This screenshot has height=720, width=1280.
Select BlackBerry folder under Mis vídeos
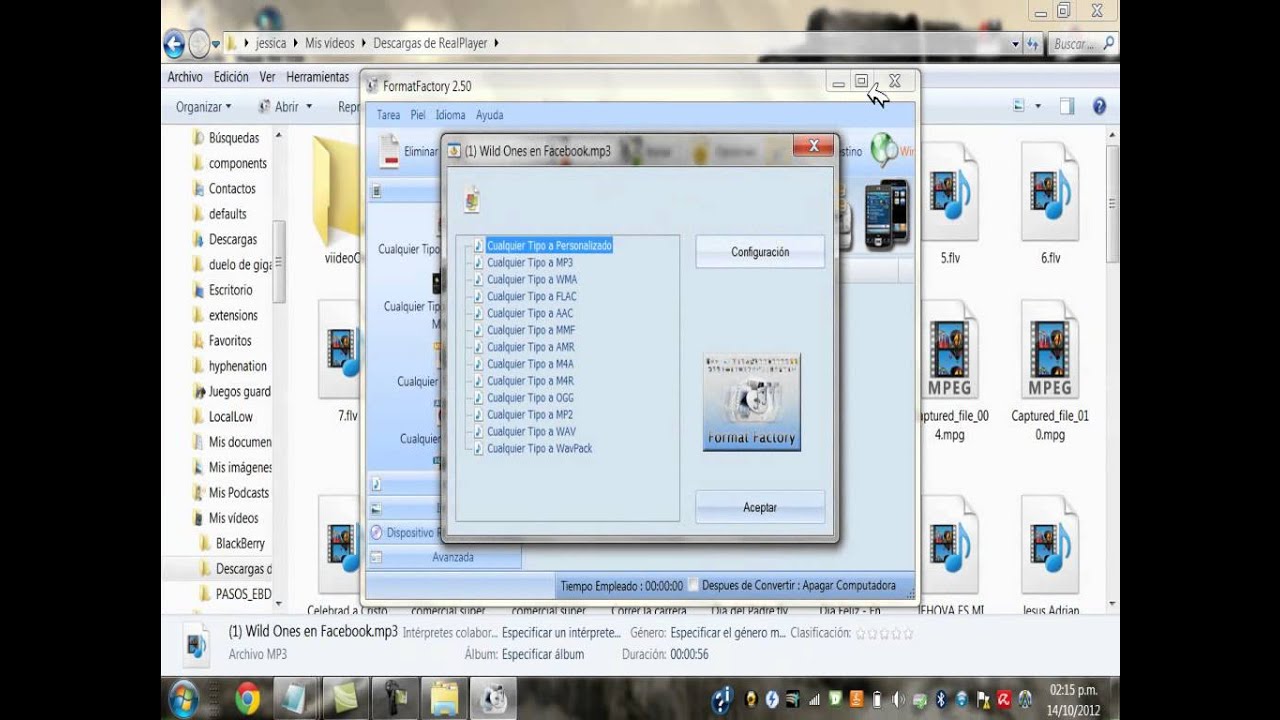click(240, 544)
